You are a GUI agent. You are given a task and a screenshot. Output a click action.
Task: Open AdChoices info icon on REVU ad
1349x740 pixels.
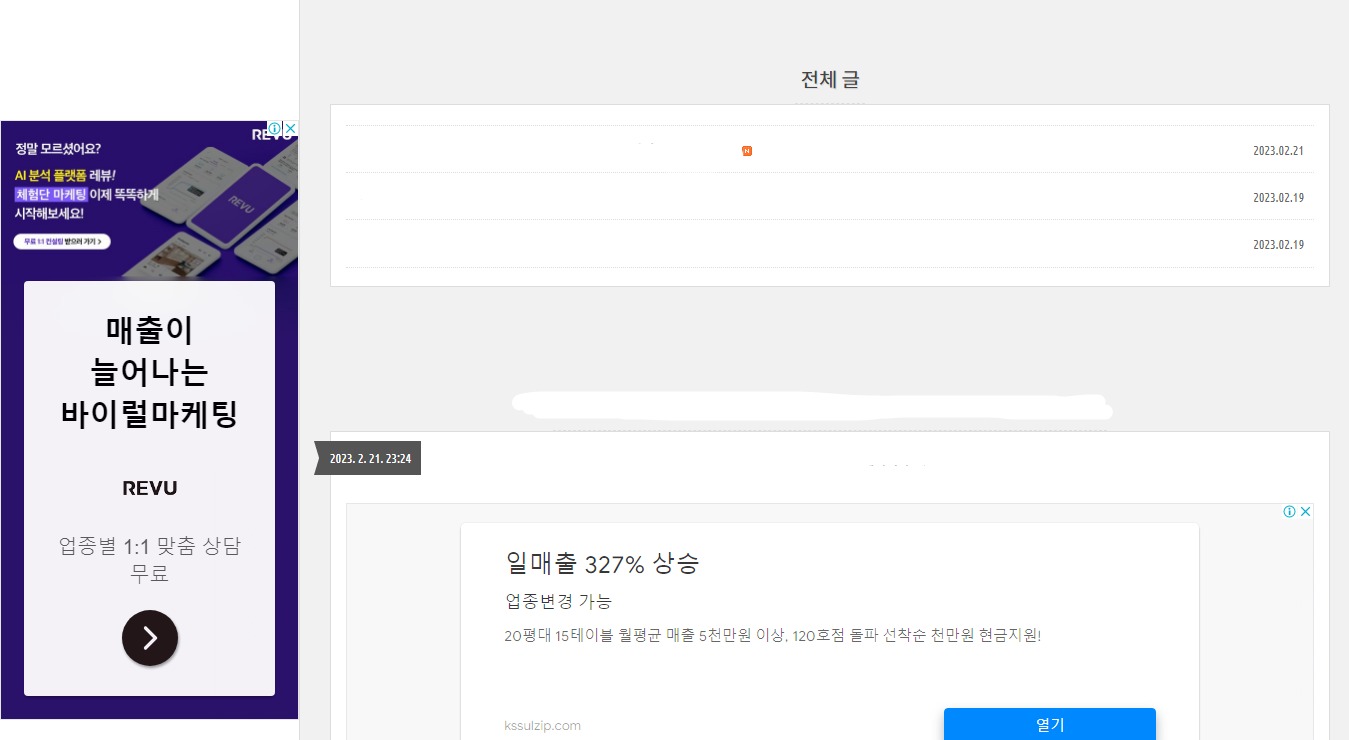coord(275,128)
